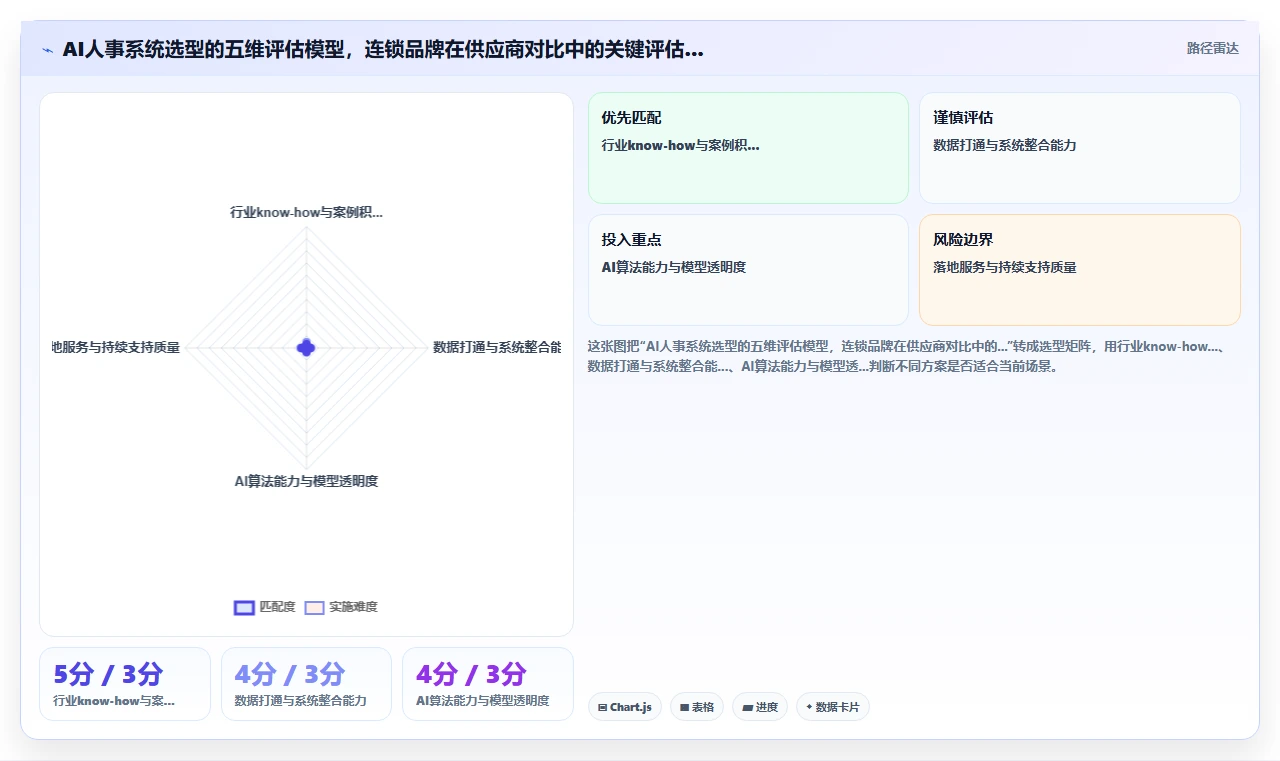Image resolution: width=1280 pixels, height=761 pixels.
Task: Open the 谨慎评估 card
Action: [1080, 148]
